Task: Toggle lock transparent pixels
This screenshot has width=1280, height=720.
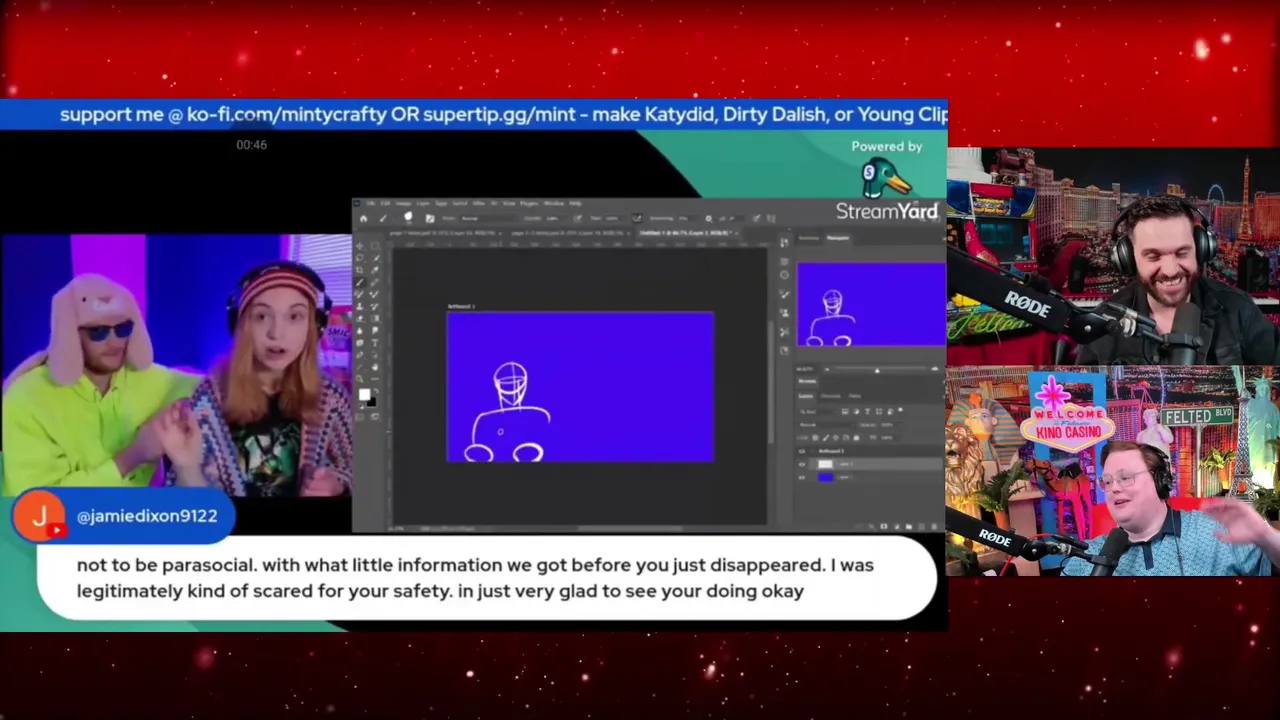Action: (x=815, y=437)
